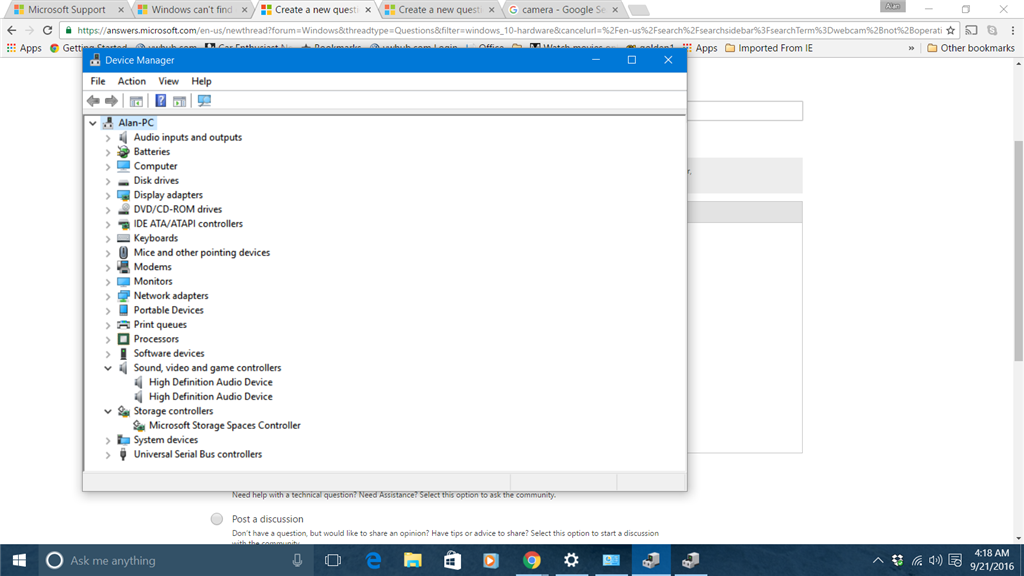Click the Forward arrow in Device Manager toolbar
This screenshot has width=1024, height=576.
point(112,101)
